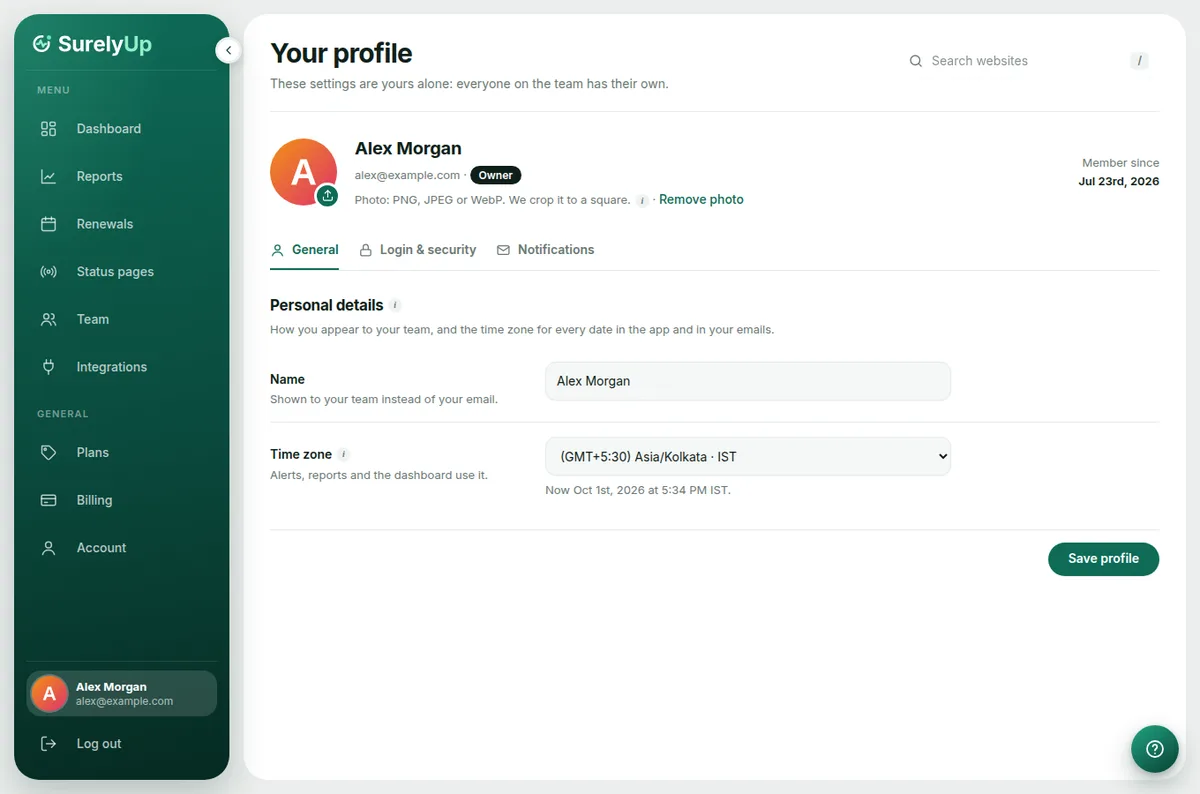Open Account in the sidebar
1200x794 pixels.
[122, 548]
